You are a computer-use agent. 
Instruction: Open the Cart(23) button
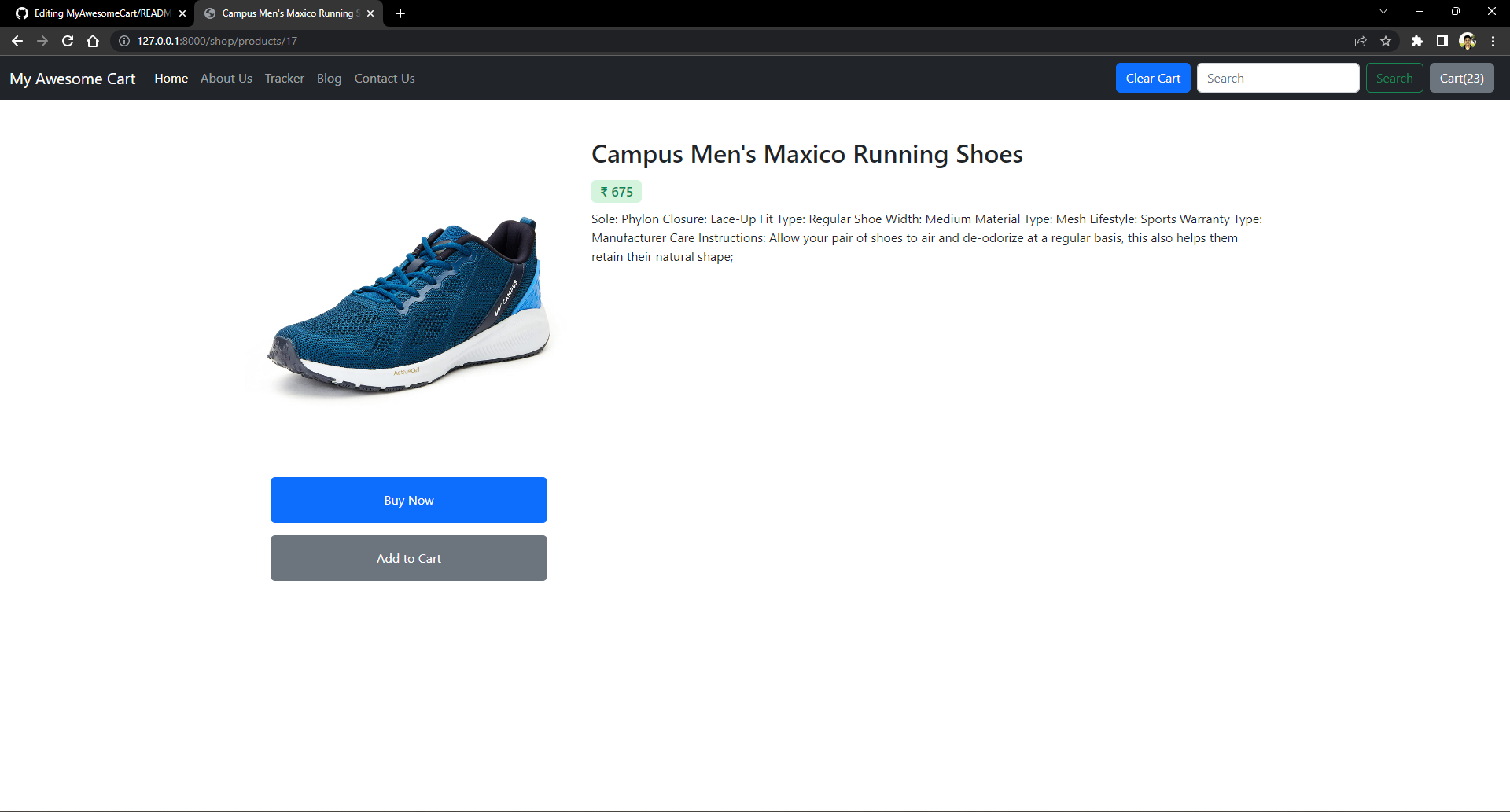click(x=1462, y=78)
